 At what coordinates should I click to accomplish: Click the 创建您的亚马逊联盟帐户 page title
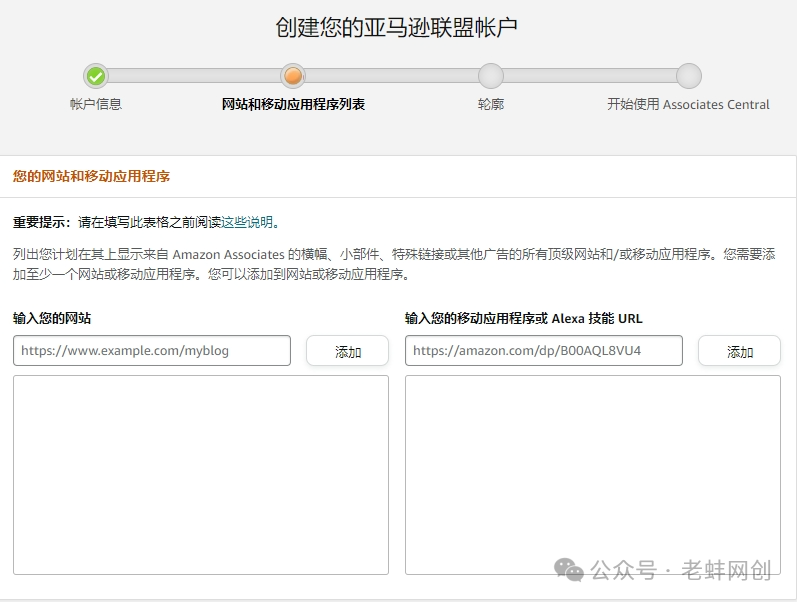coord(396,27)
